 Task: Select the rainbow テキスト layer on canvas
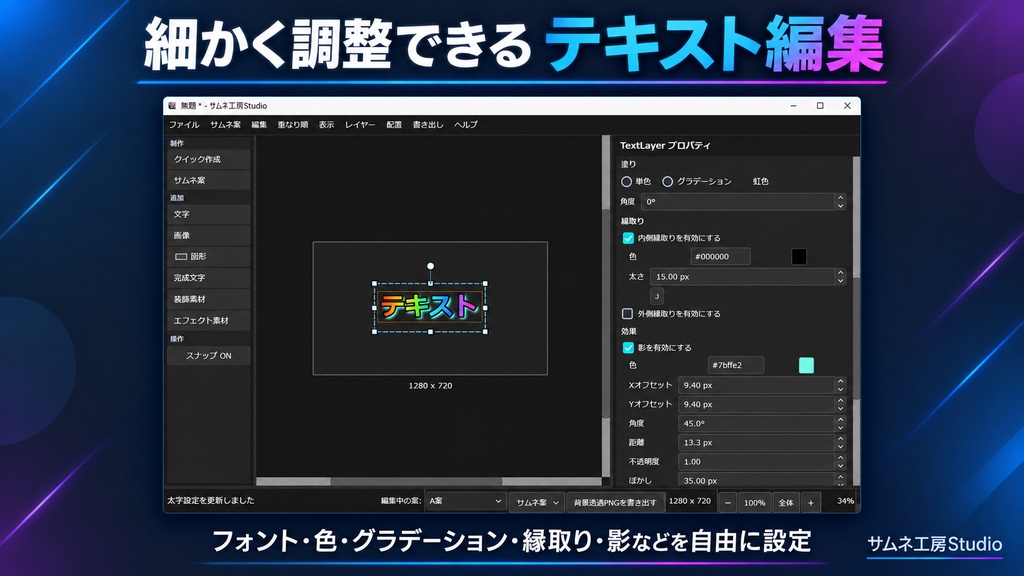coord(430,307)
